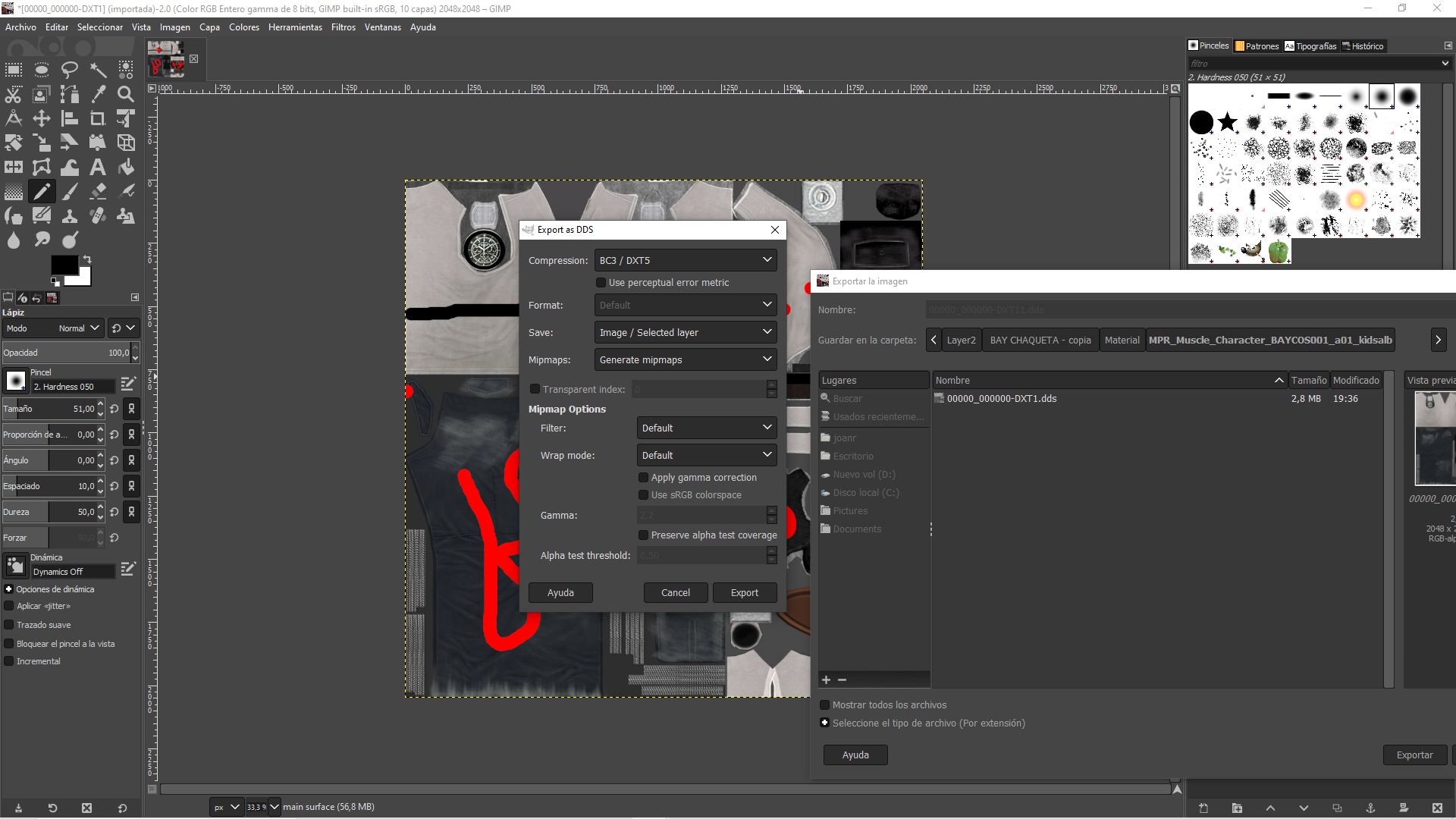Toggle Mostrar todos los archivos checkbox

(825, 705)
